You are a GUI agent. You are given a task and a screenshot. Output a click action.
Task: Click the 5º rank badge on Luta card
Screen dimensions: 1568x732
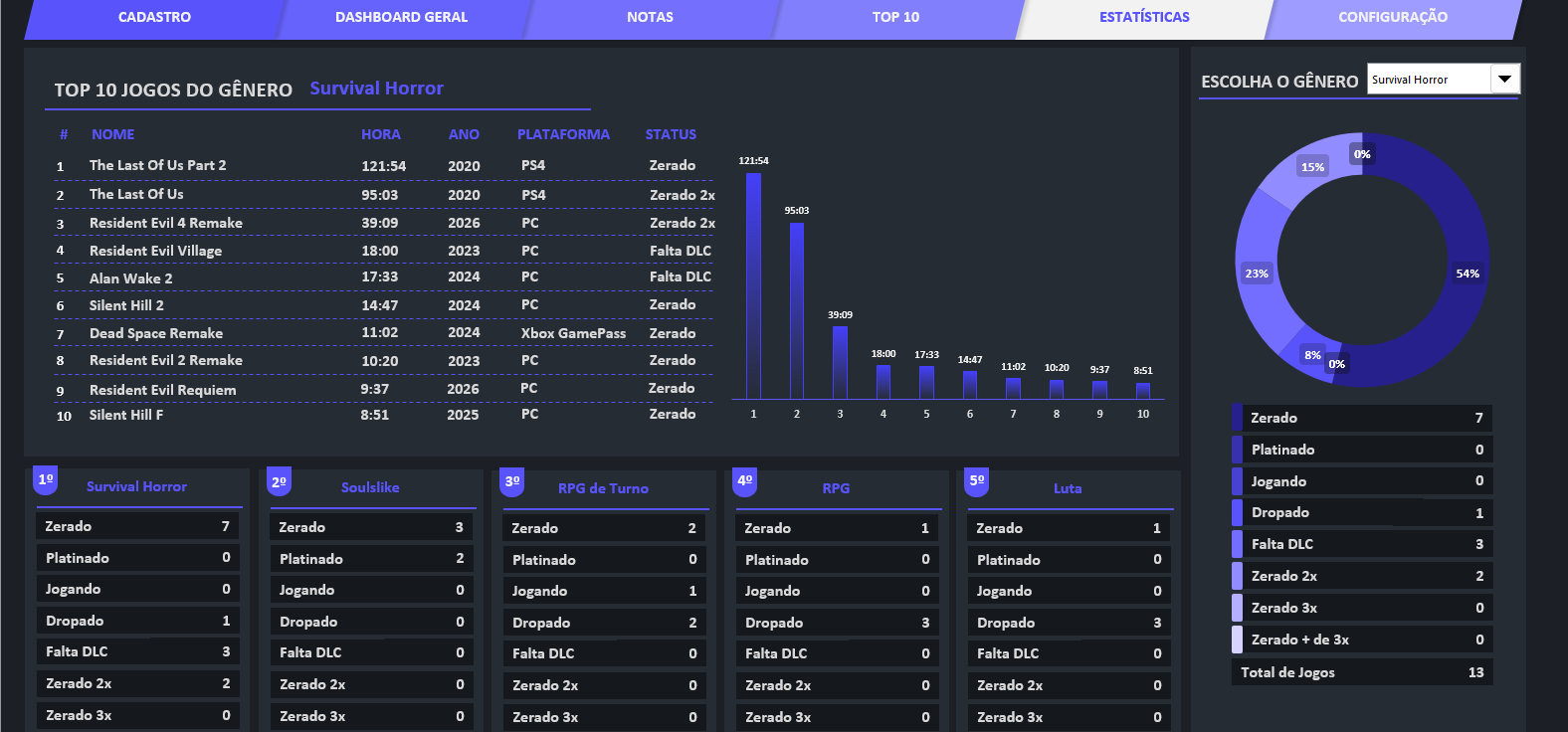(977, 481)
